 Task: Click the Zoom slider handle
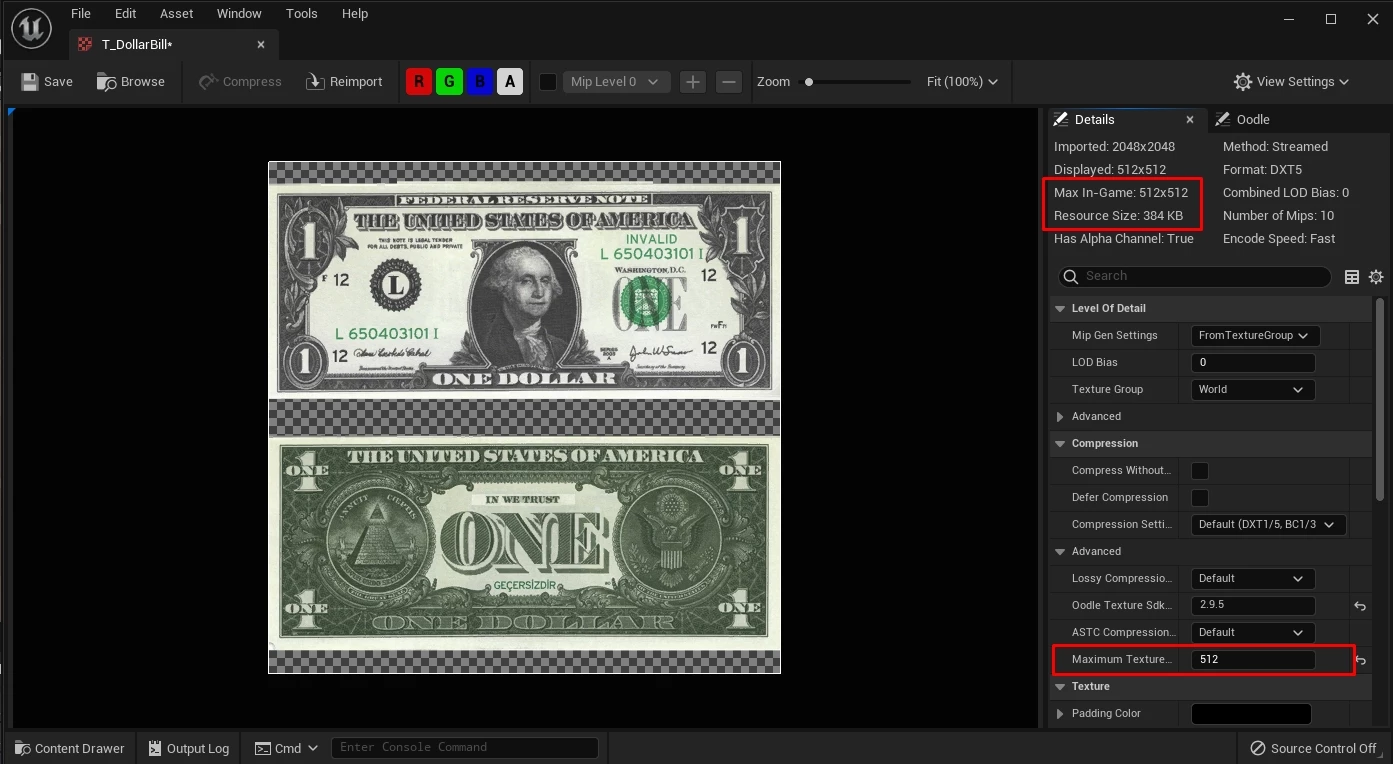(809, 82)
